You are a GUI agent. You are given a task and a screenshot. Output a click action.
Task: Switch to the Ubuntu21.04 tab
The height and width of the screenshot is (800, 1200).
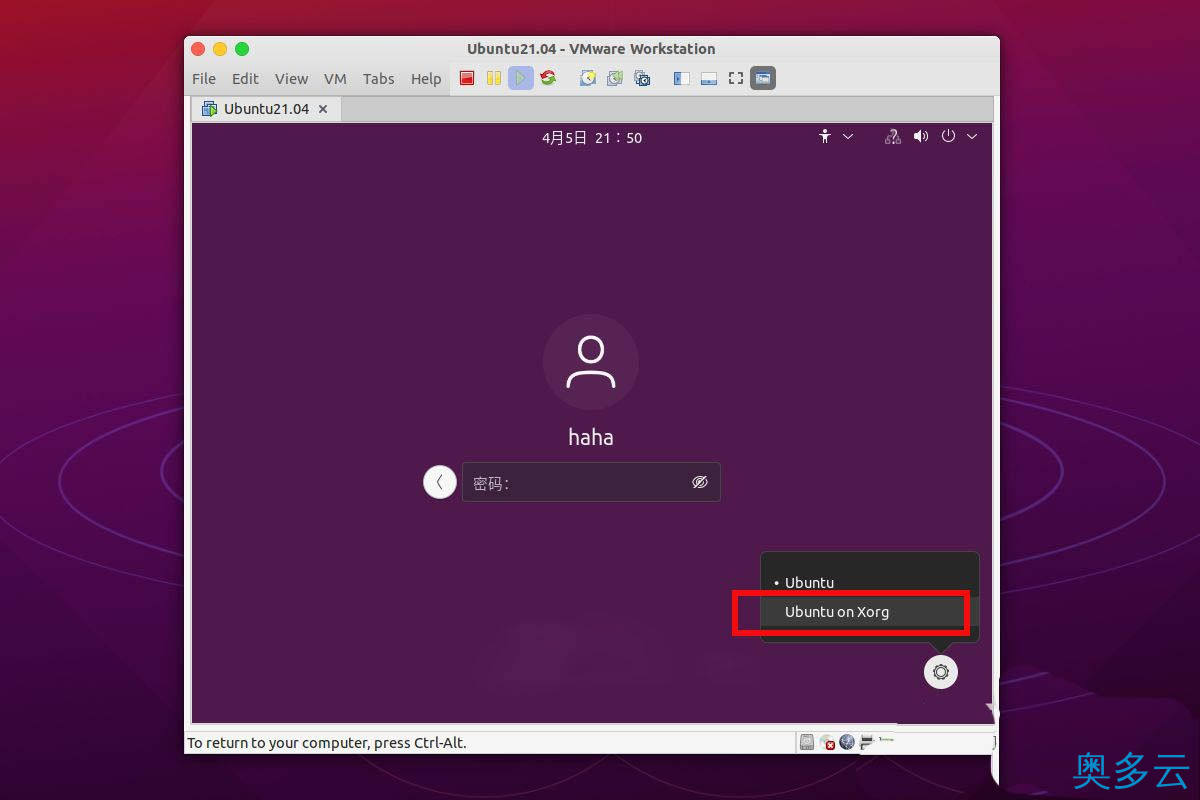pos(263,108)
